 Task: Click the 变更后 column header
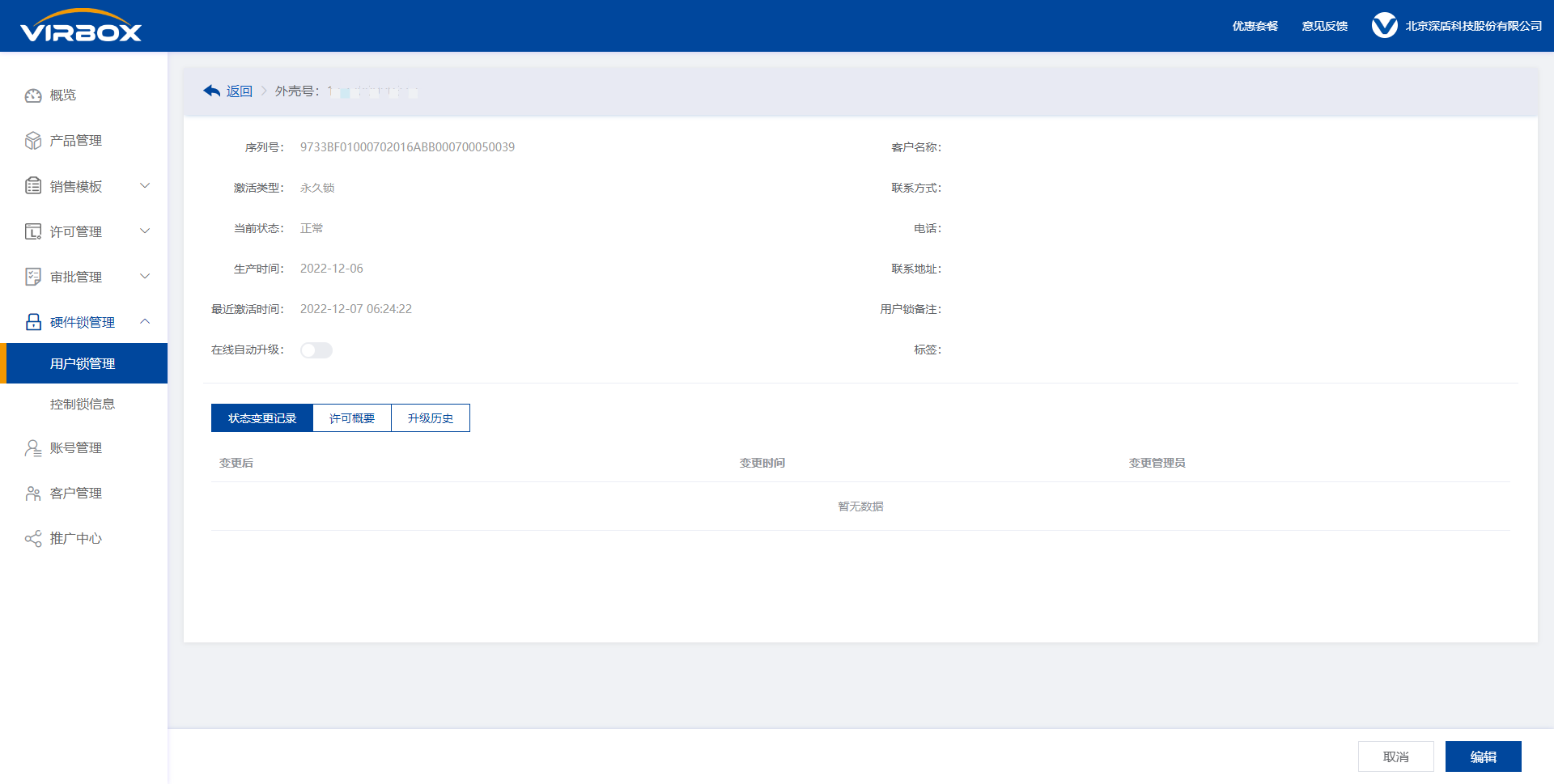[236, 463]
